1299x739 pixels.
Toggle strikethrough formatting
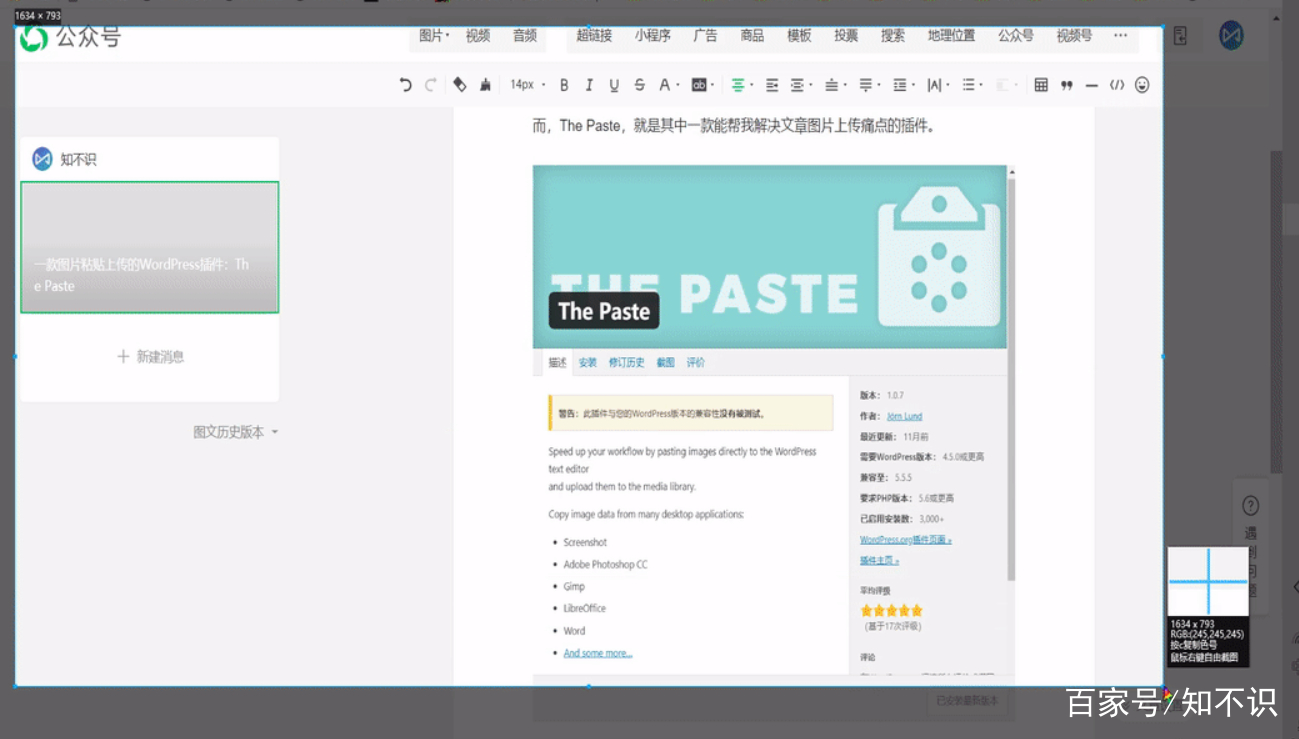[640, 85]
